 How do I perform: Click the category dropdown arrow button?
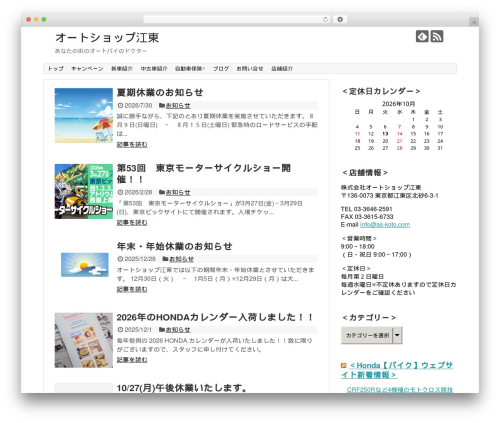click(x=397, y=335)
